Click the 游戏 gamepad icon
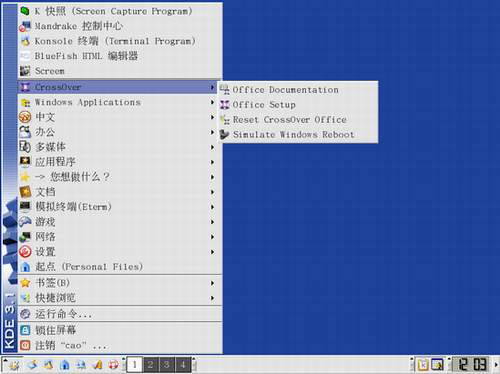 (x=25, y=222)
